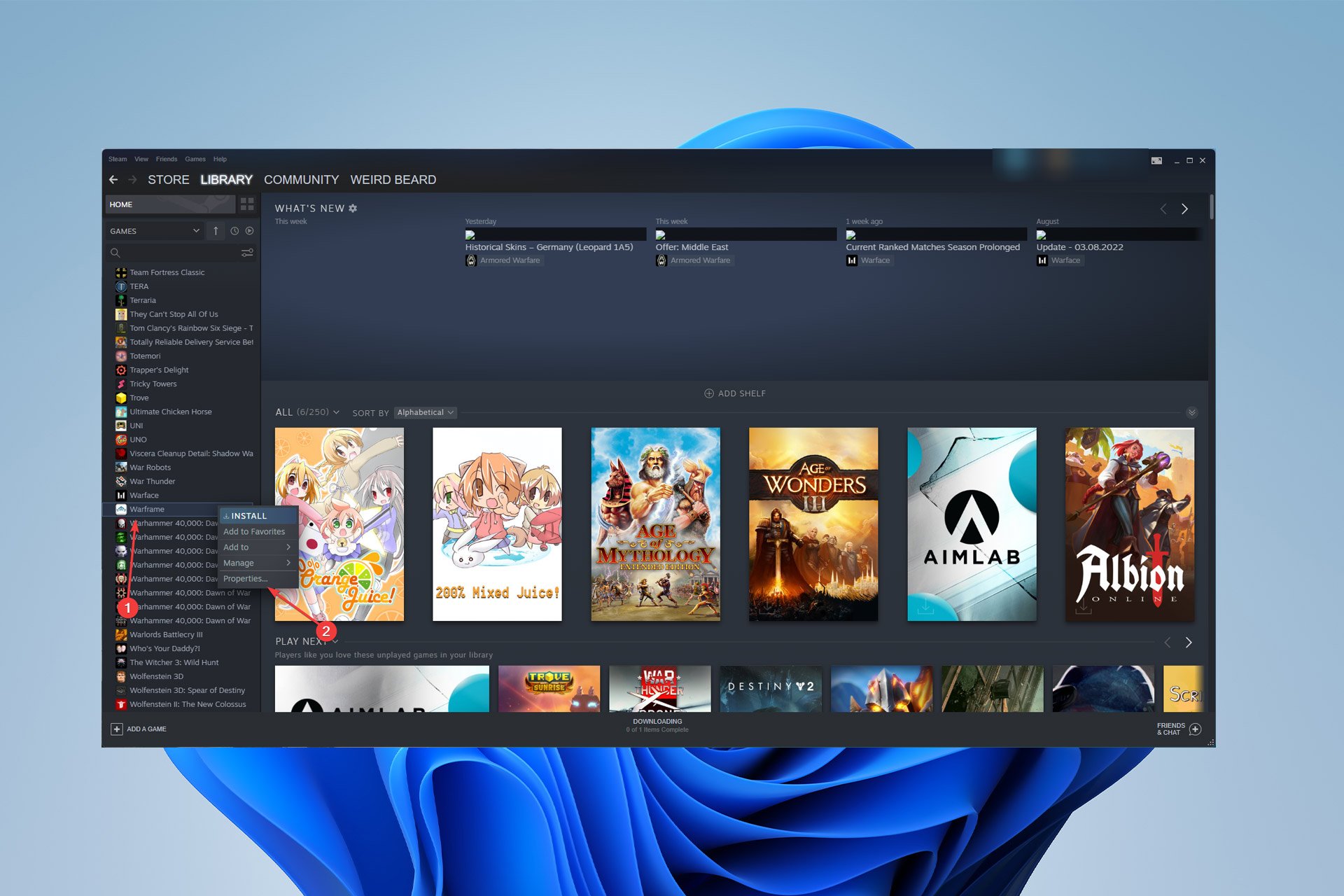Open the Downloading status at bottom
Screen dimensions: 1344x896
pyautogui.click(x=657, y=725)
